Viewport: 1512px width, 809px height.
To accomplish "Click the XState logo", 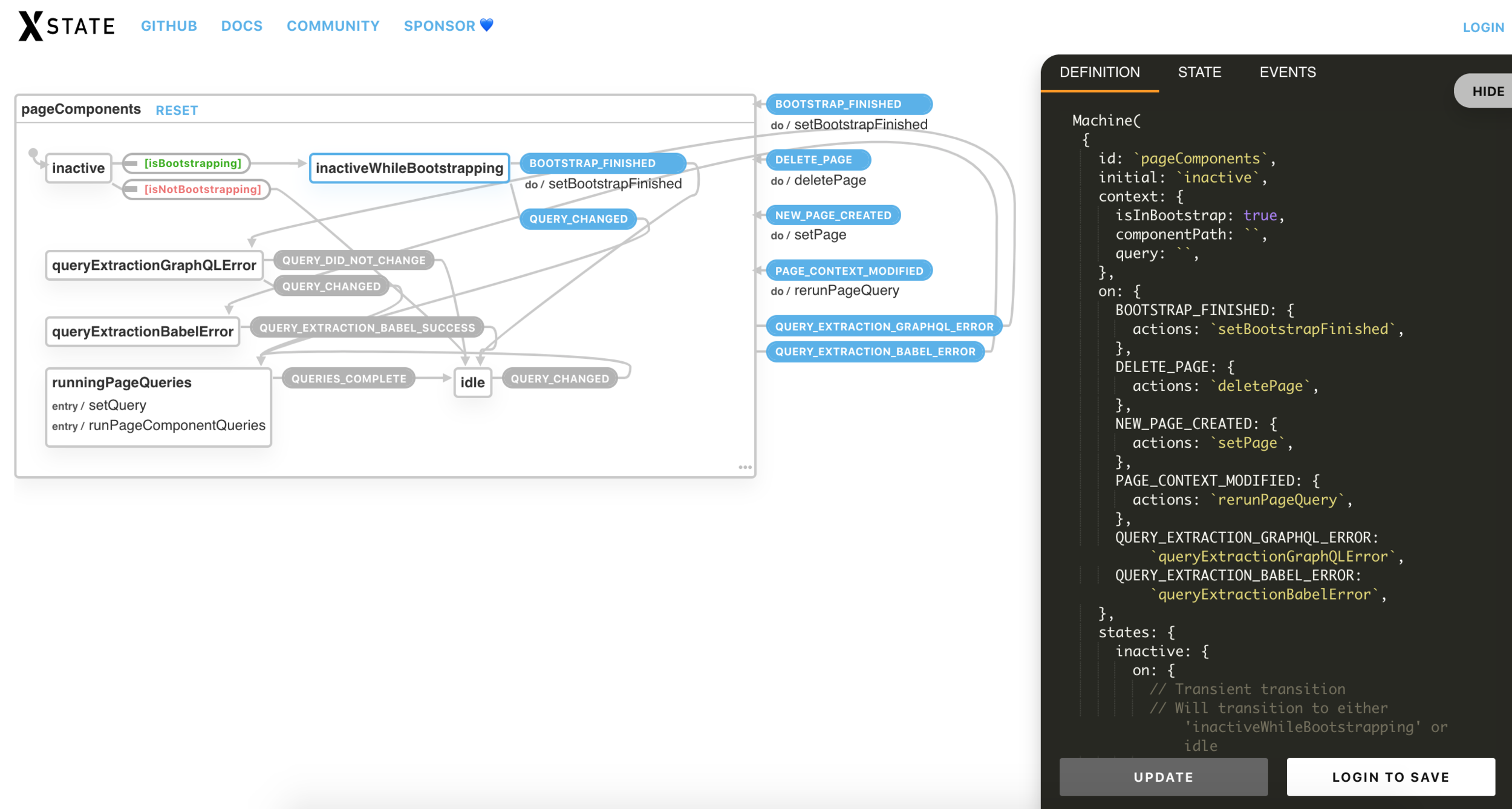I will coord(67,26).
